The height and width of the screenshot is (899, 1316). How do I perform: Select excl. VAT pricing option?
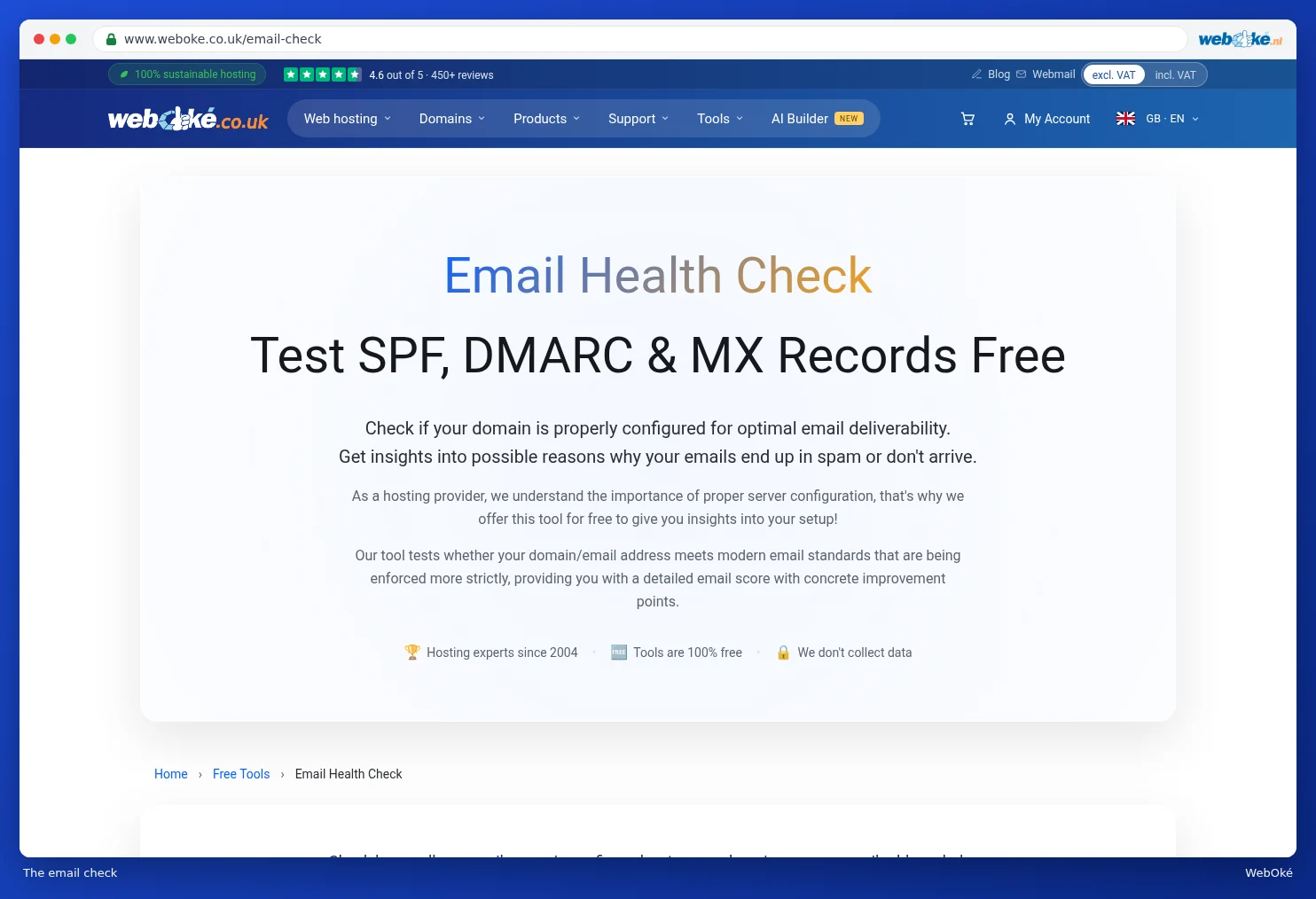pos(1114,75)
